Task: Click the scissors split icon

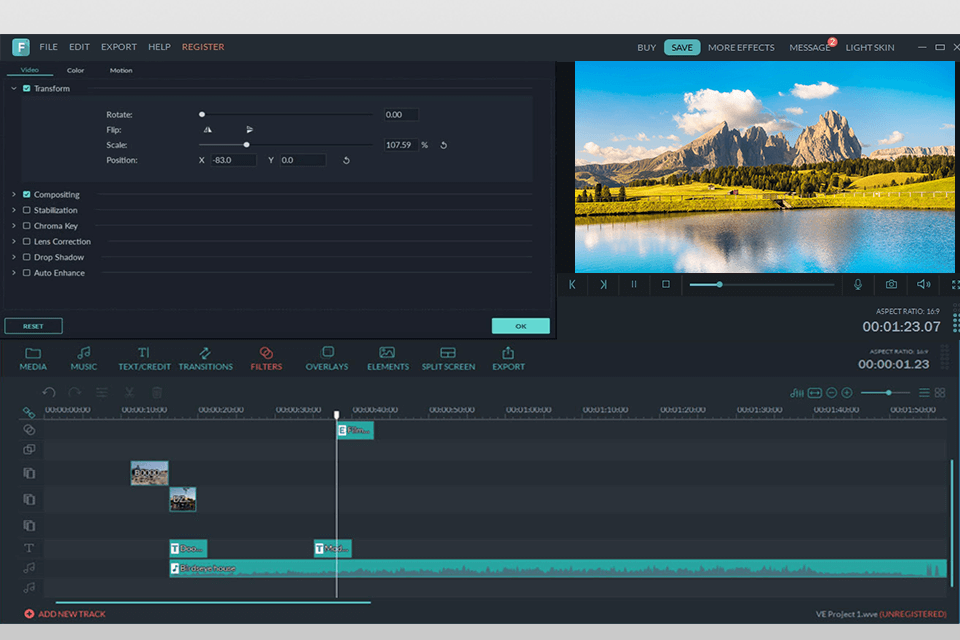Action: point(129,392)
